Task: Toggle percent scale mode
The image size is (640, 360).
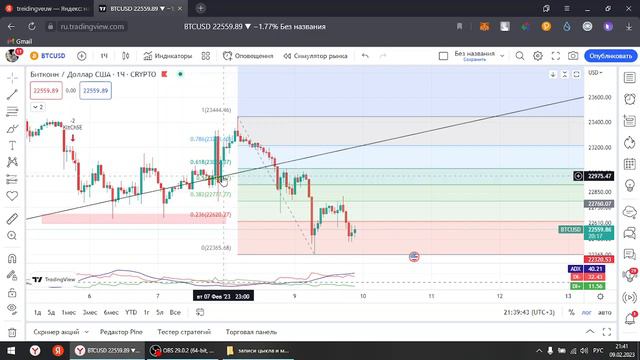Action: tap(571, 312)
